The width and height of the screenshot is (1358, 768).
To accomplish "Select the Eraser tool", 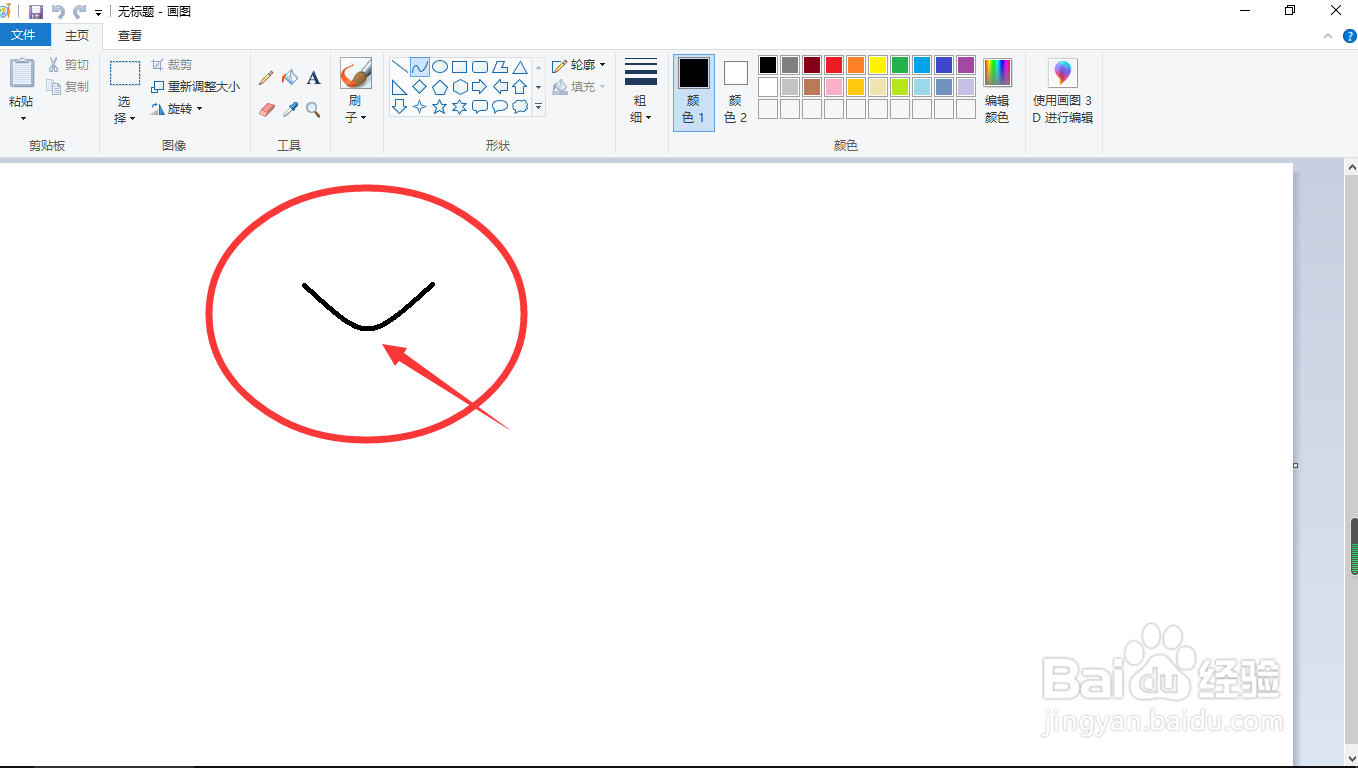I will (x=266, y=109).
